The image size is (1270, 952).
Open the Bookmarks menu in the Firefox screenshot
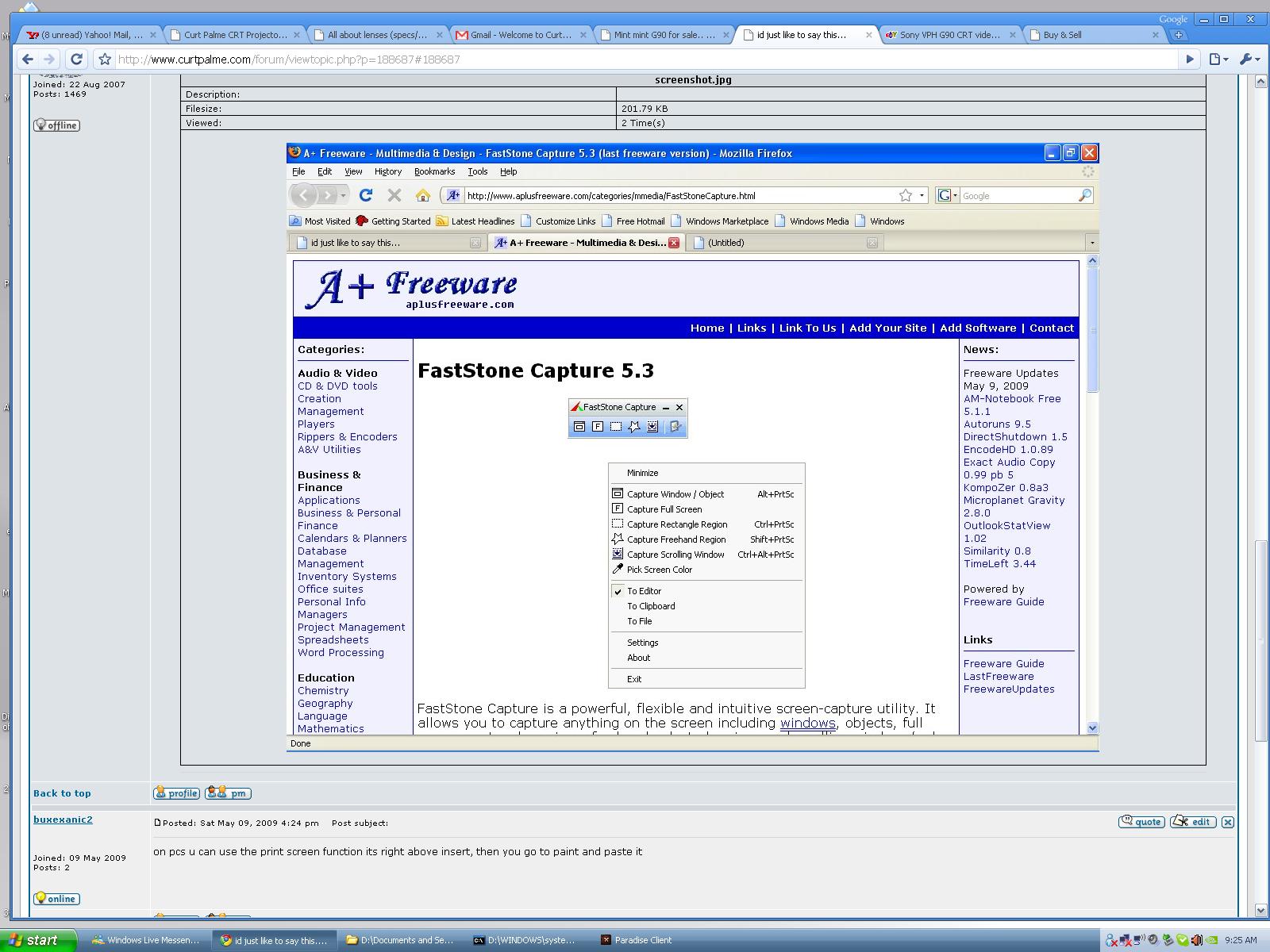point(434,171)
